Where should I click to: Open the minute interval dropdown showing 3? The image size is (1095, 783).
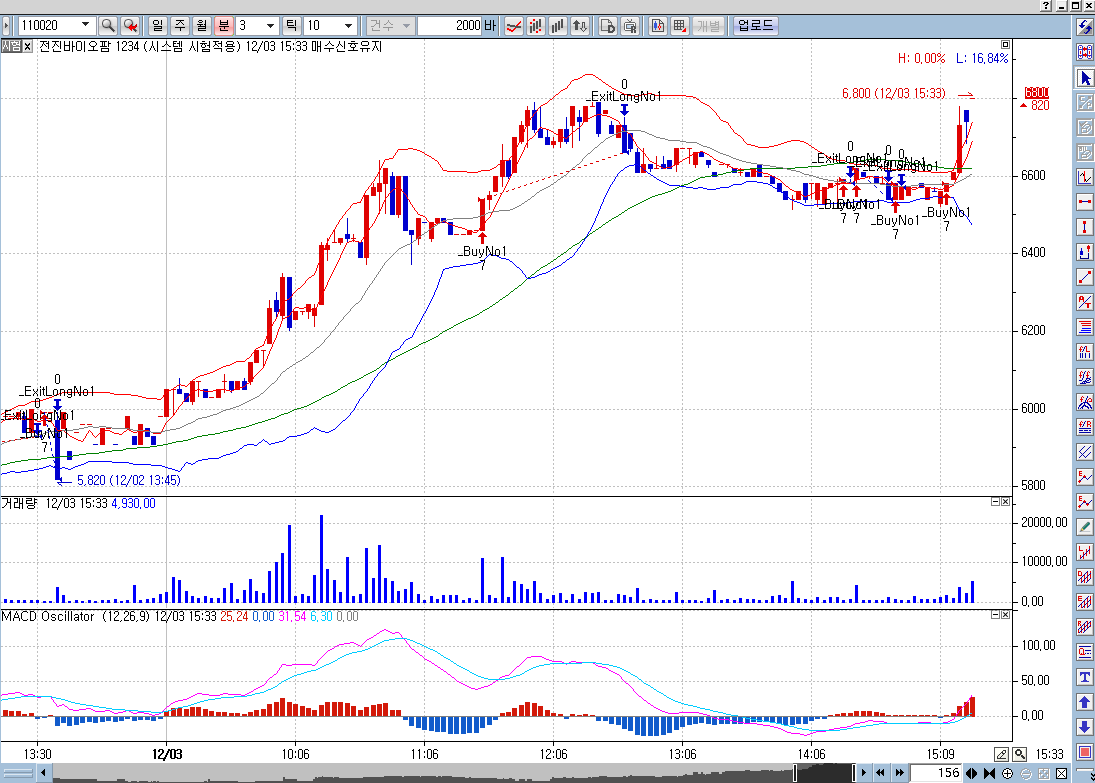tap(271, 25)
